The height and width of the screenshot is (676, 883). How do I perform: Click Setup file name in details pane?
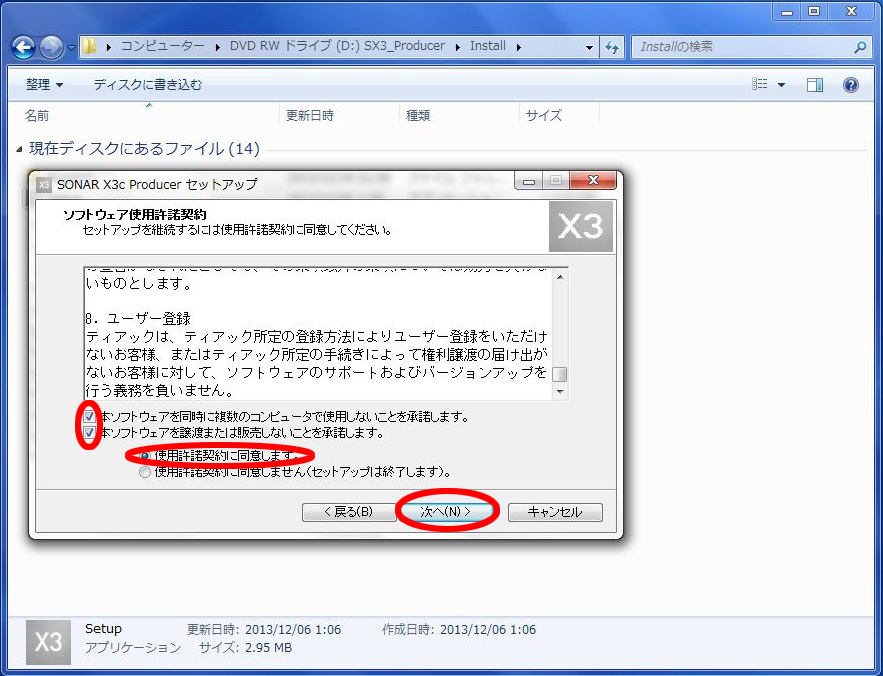click(103, 629)
